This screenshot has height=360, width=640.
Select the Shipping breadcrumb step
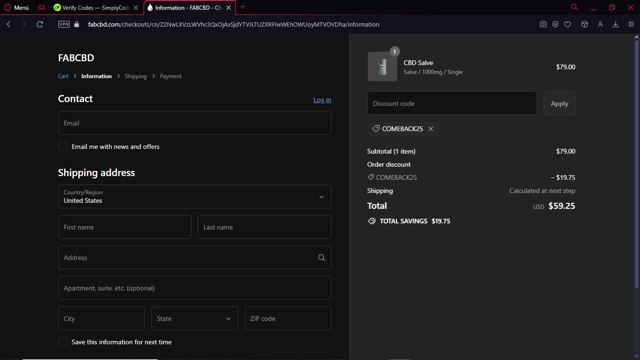[x=136, y=76]
